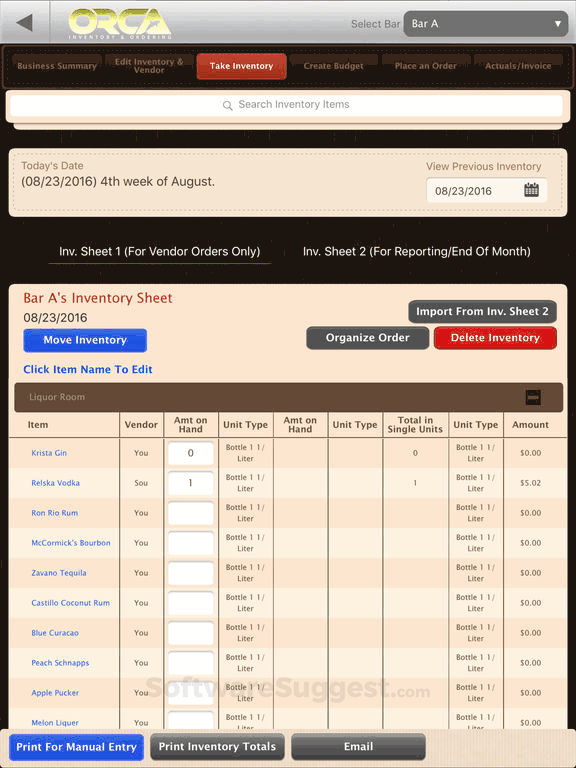Go to Place an Order tab
The width and height of the screenshot is (576, 768).
click(426, 66)
